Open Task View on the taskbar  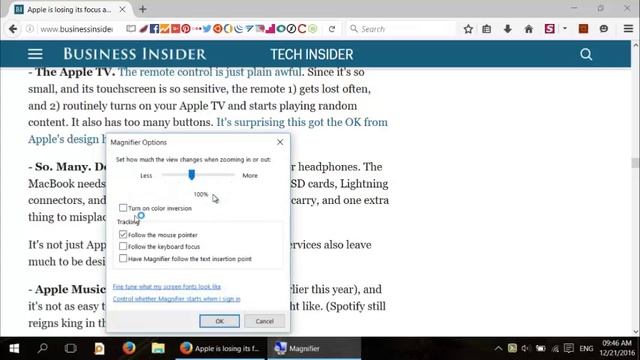(x=71, y=348)
